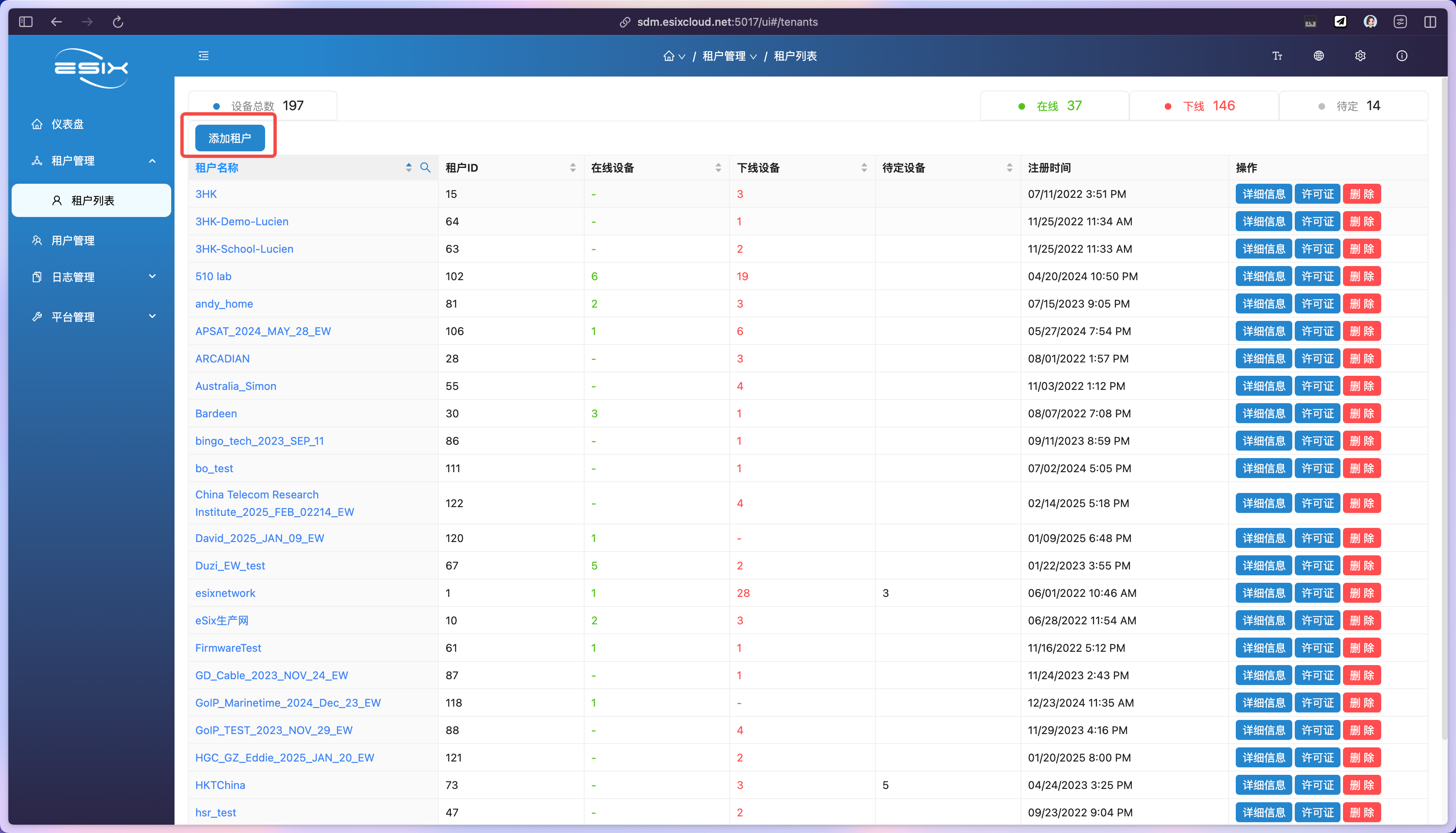Go to 仪表盘 dashboard menu item

point(67,124)
